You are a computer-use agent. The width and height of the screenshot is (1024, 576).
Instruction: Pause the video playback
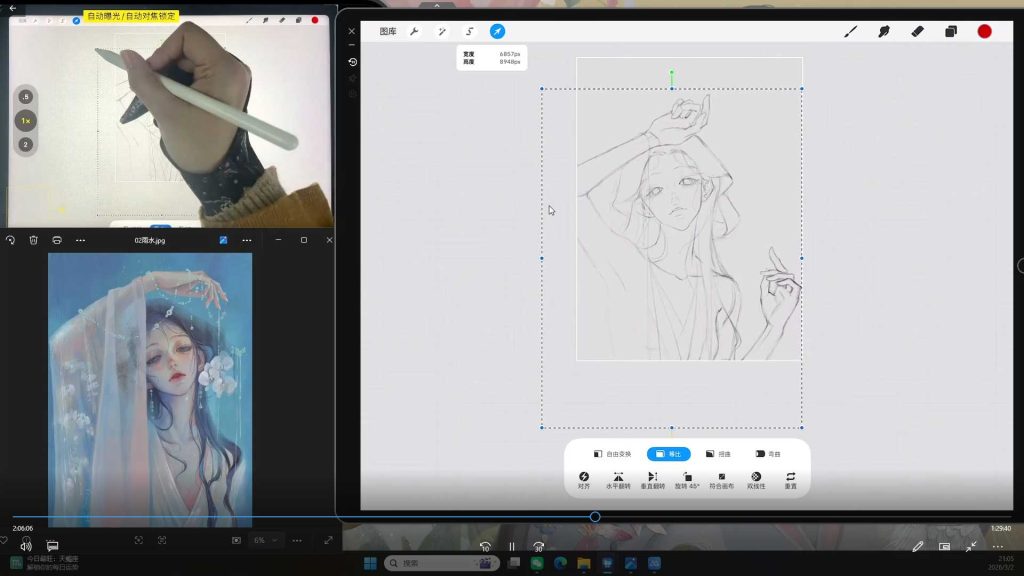pos(512,547)
